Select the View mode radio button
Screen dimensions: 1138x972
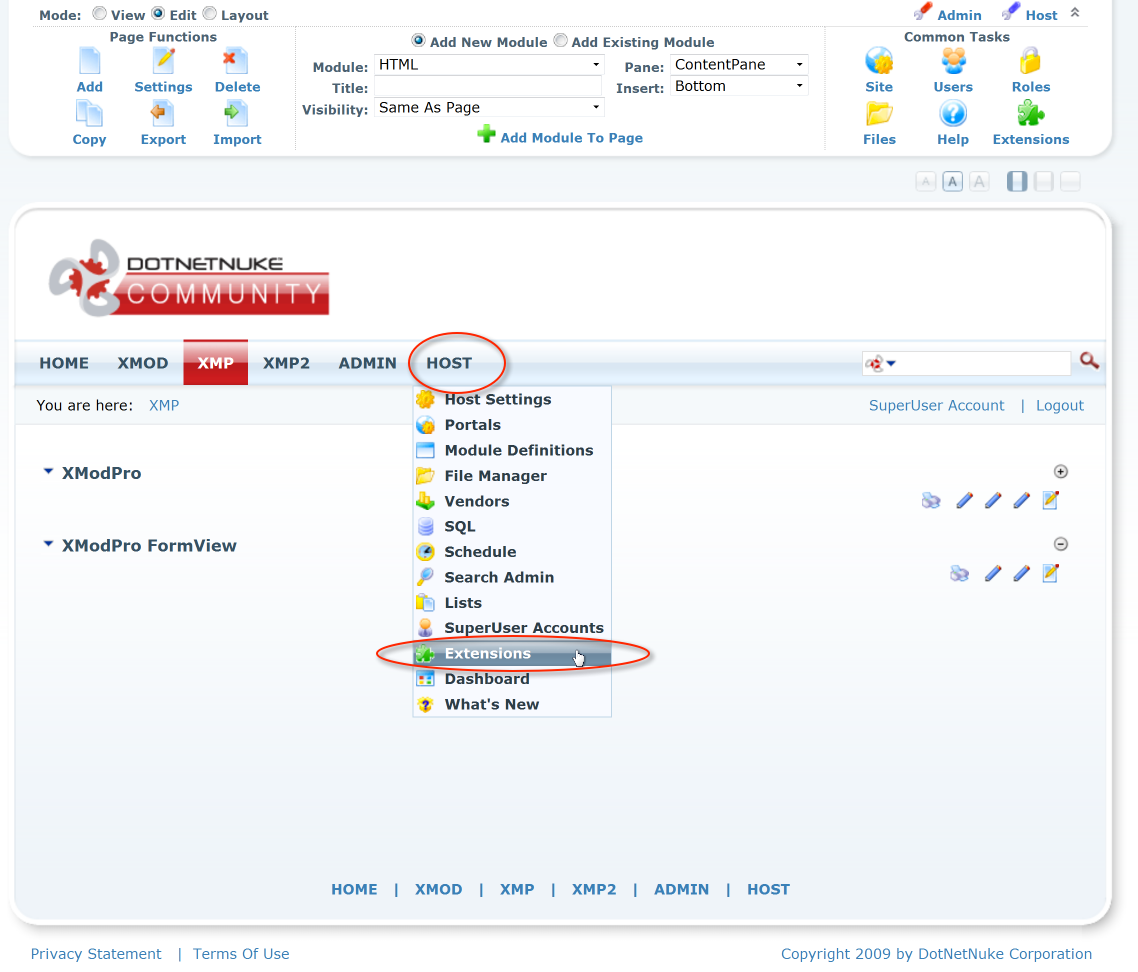(x=99, y=13)
